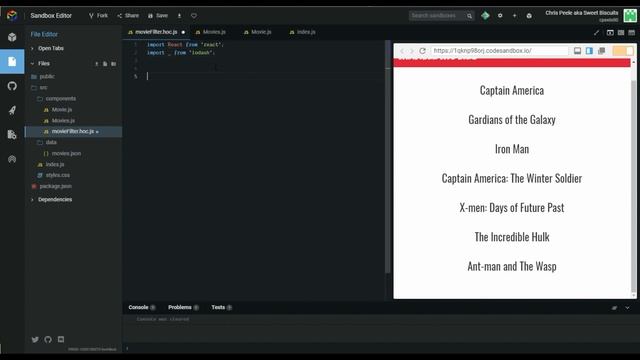Go forward in the preview browser
Screen dimensions: 640x360
(412, 51)
